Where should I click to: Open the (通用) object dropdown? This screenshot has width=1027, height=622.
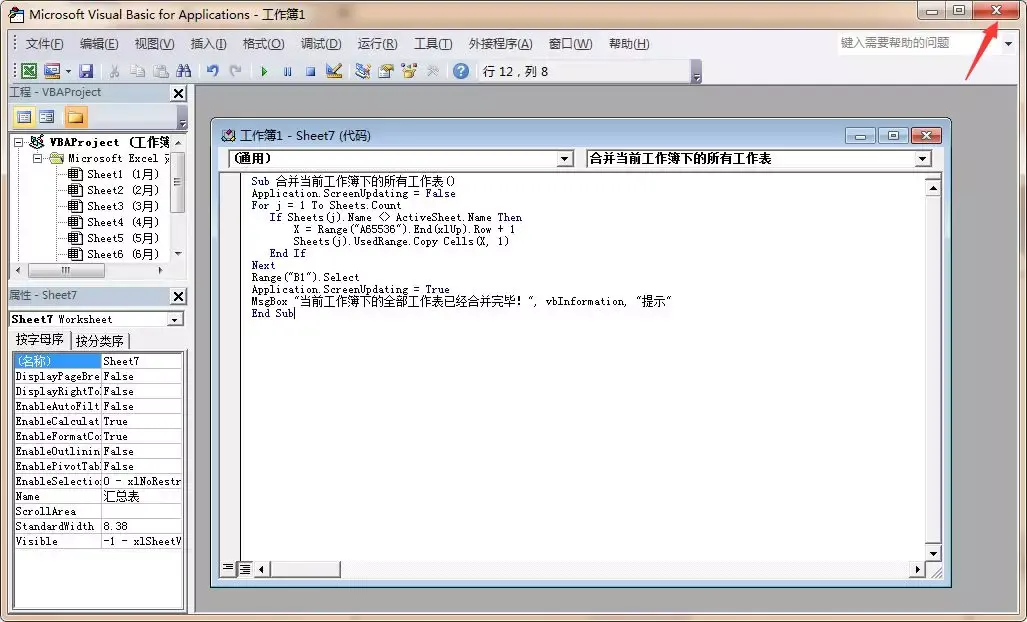point(565,159)
